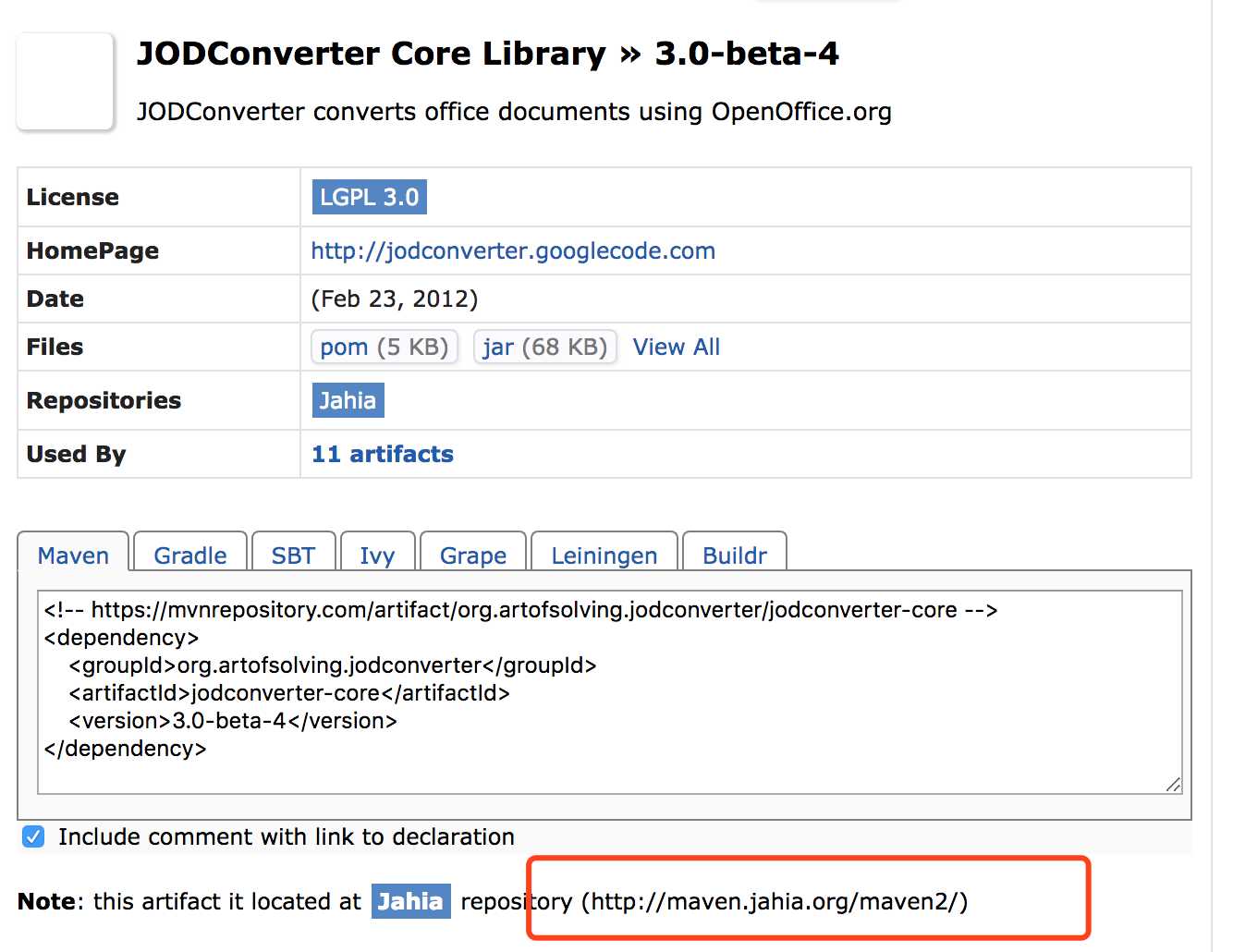Click the artifactId jodconverter-core line
1233x952 pixels.
click(289, 693)
